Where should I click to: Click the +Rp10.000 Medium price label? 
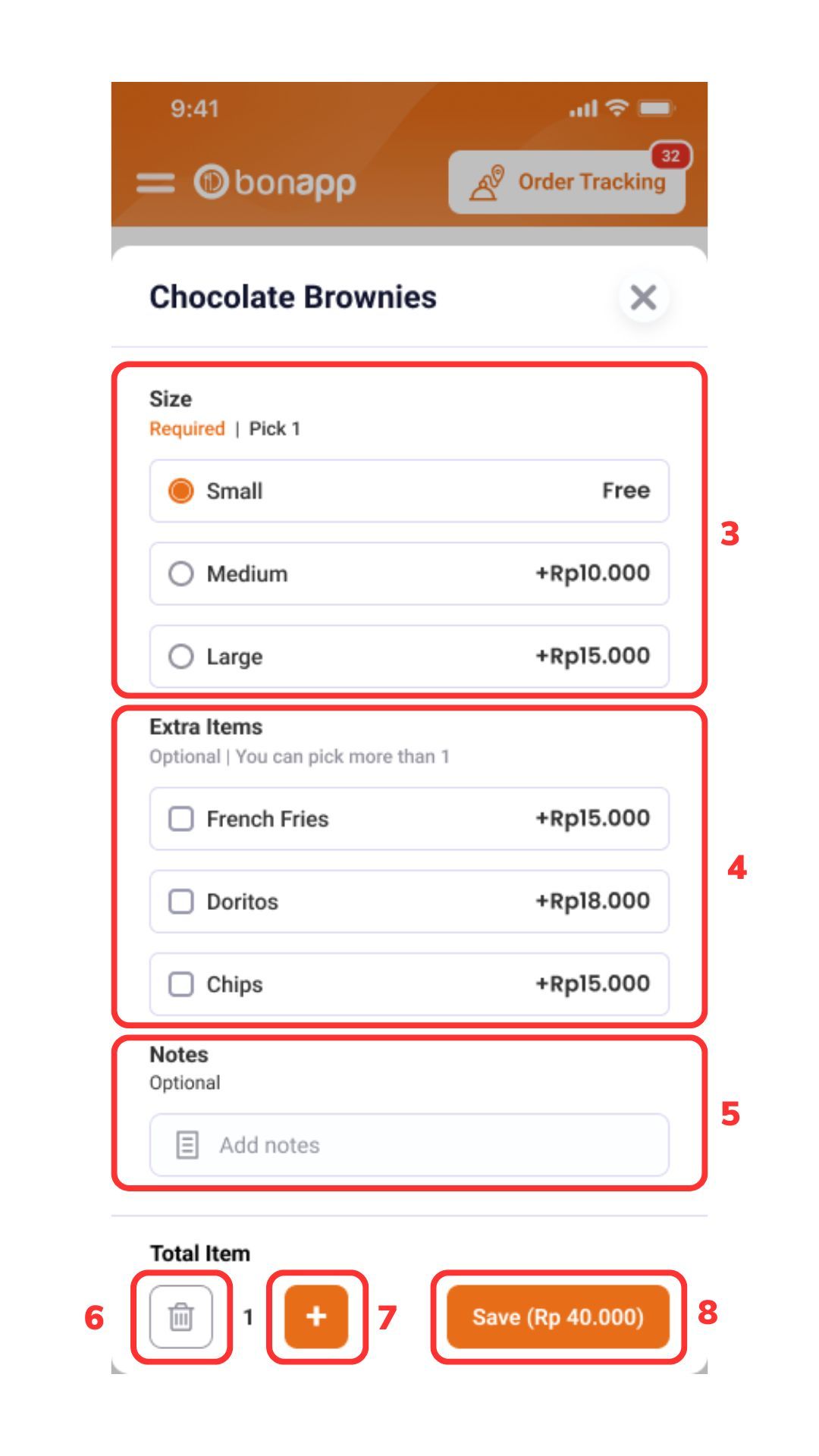point(592,573)
